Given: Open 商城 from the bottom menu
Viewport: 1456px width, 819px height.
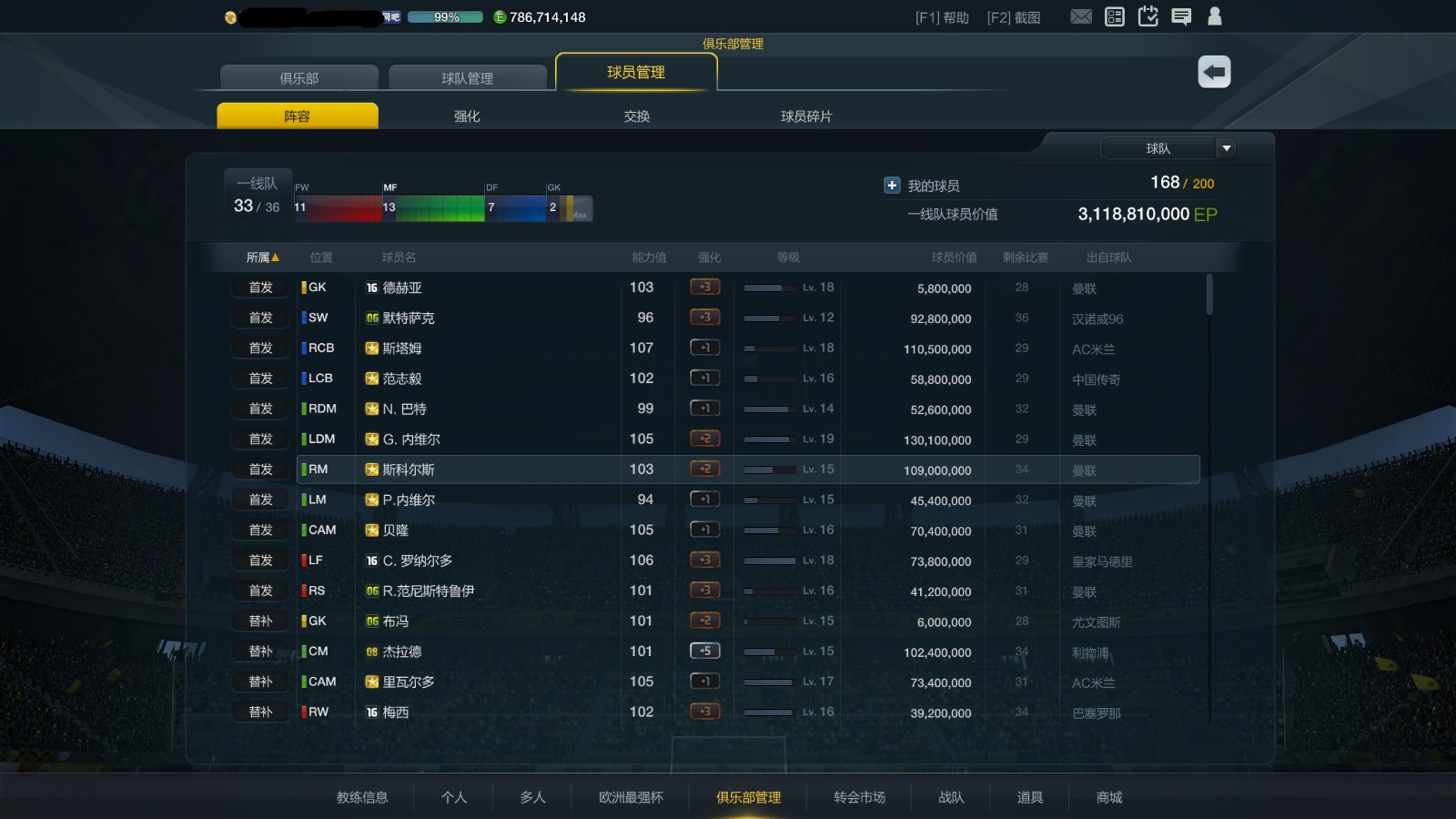Looking at the screenshot, I should (x=1108, y=796).
